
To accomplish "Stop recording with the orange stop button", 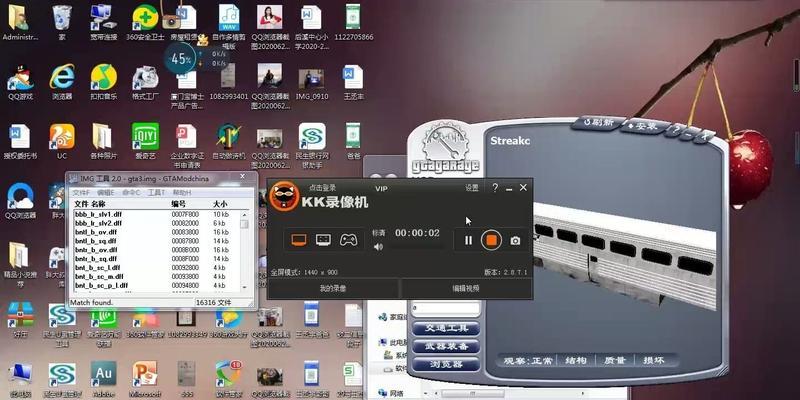I will tap(491, 240).
